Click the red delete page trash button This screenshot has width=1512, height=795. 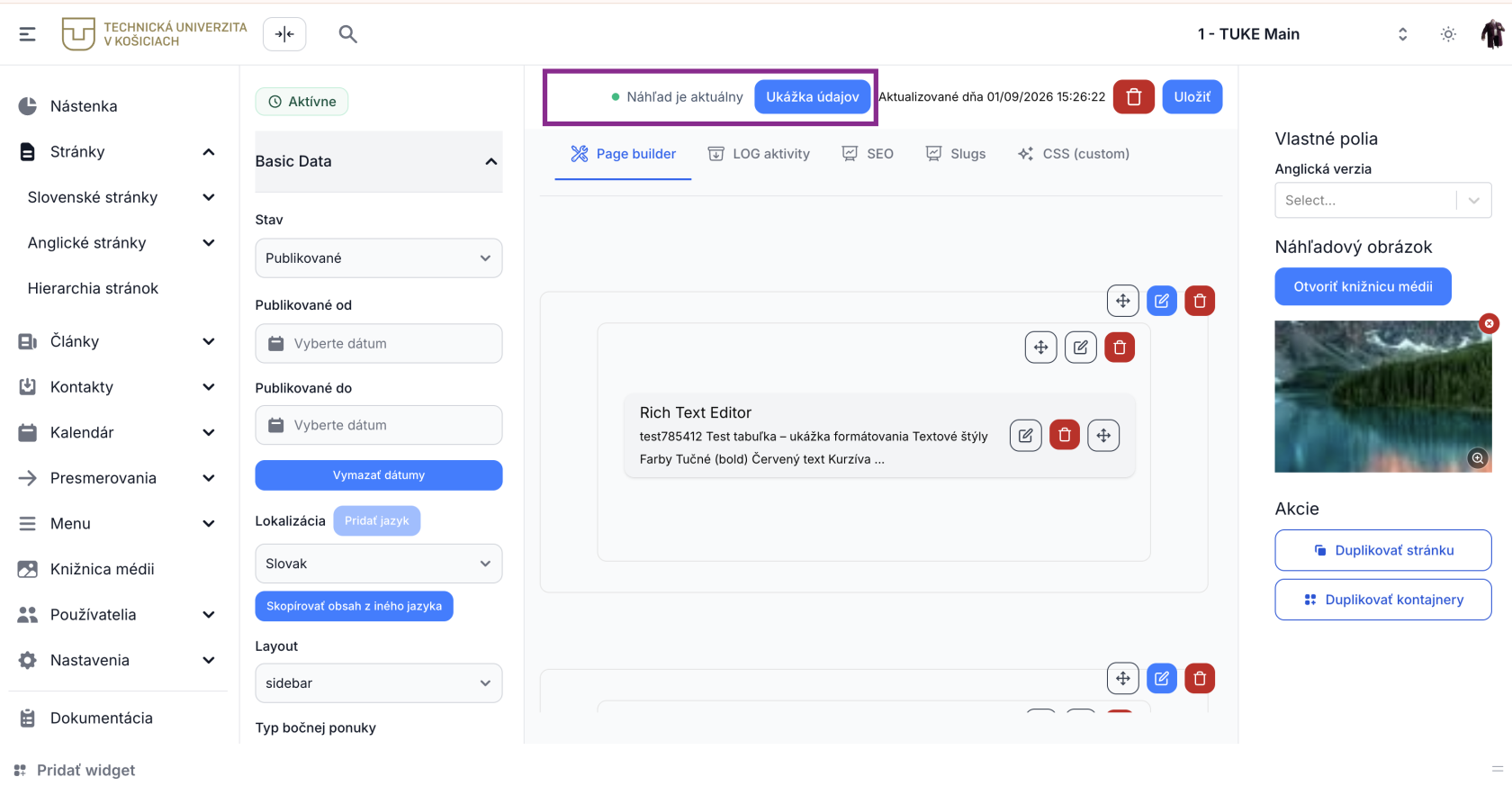(1134, 97)
